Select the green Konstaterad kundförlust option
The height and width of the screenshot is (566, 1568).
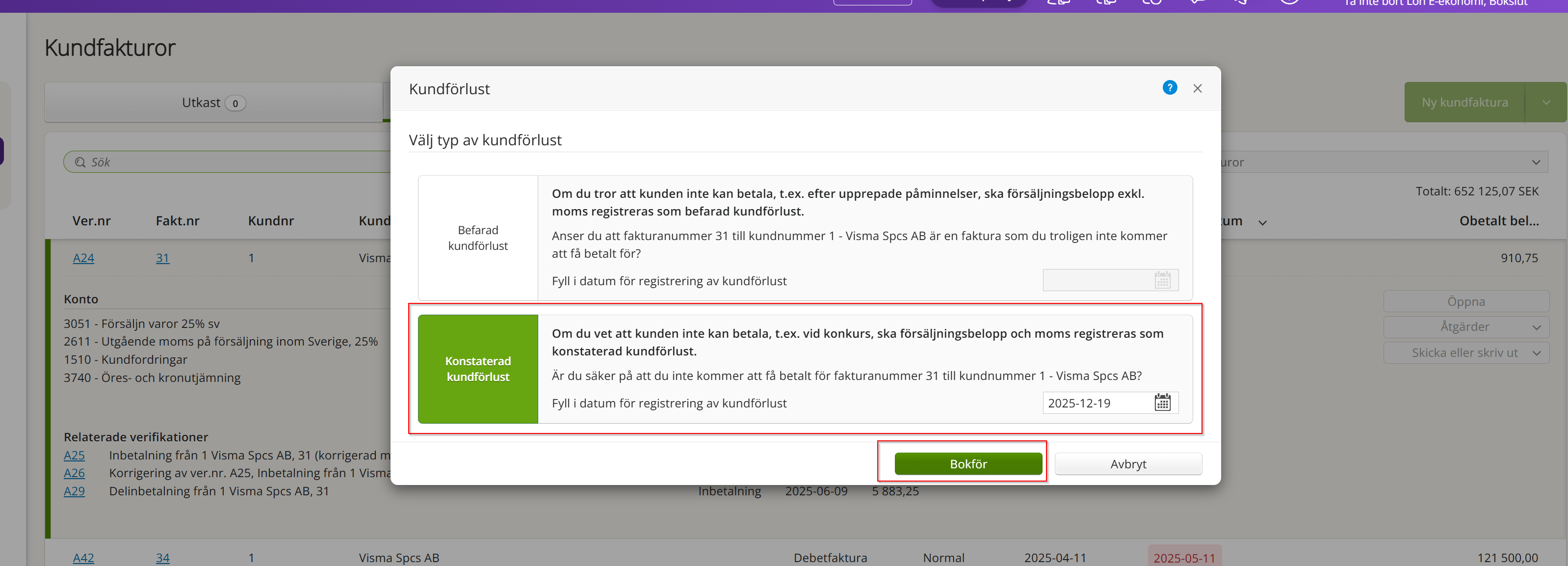478,369
